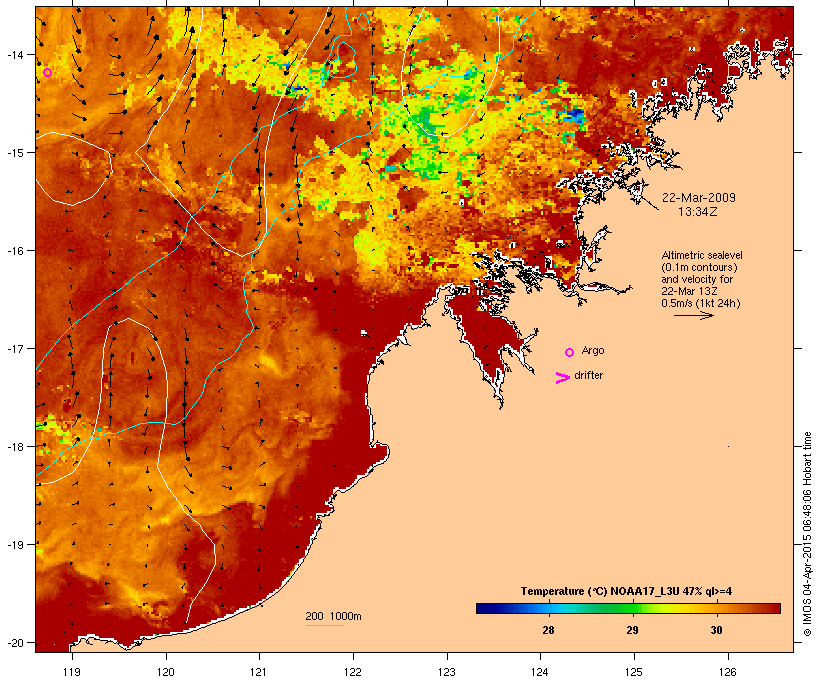The height and width of the screenshot is (680, 820).
Task: Click latitude axis label -18
Action: coord(14,446)
